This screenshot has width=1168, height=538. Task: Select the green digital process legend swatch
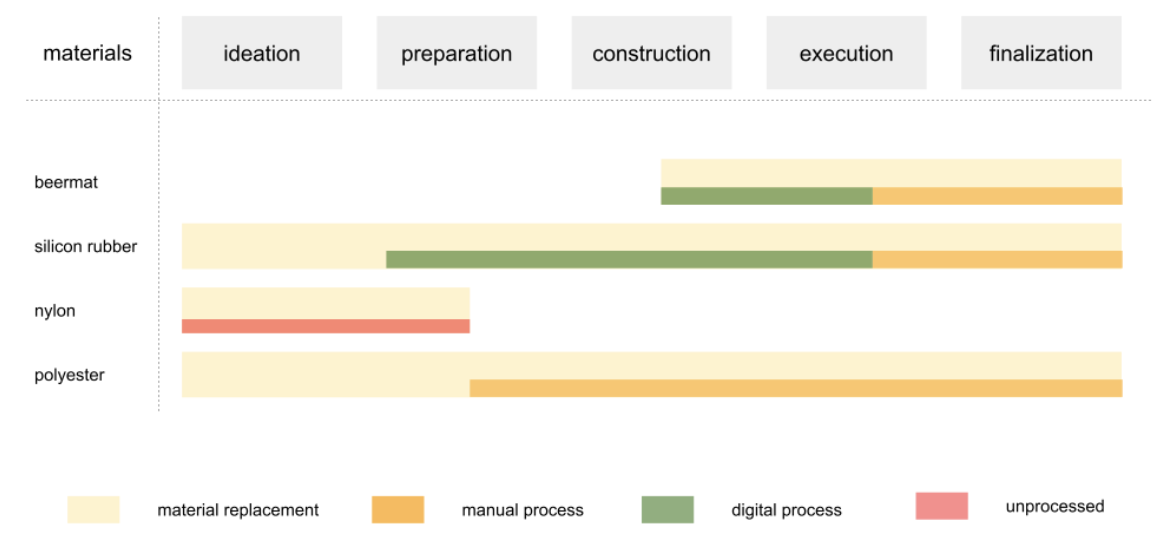coord(667,509)
